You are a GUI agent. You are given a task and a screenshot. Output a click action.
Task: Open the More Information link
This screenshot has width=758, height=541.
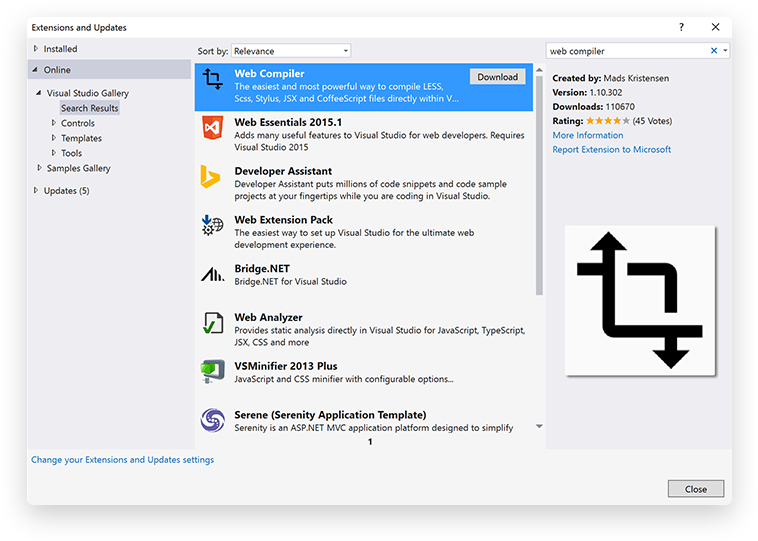coord(588,135)
